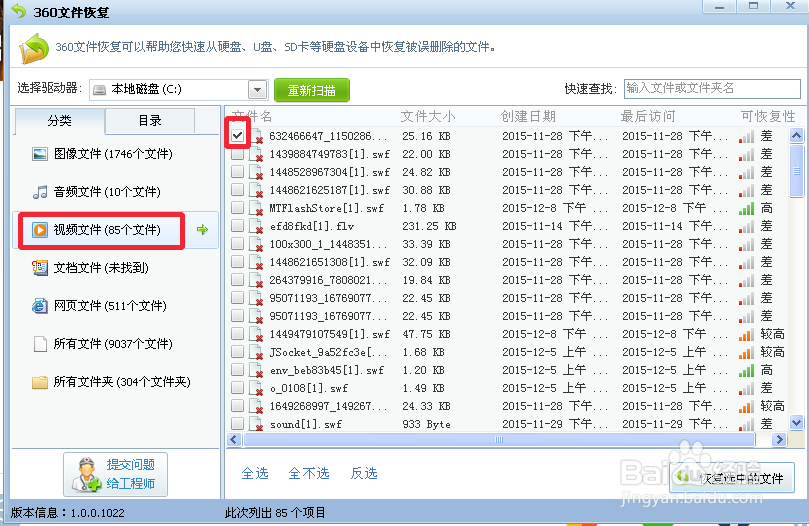Open the drive selection dropdown arrow
Screen dimensions: 809x526
pyautogui.click(x=257, y=90)
